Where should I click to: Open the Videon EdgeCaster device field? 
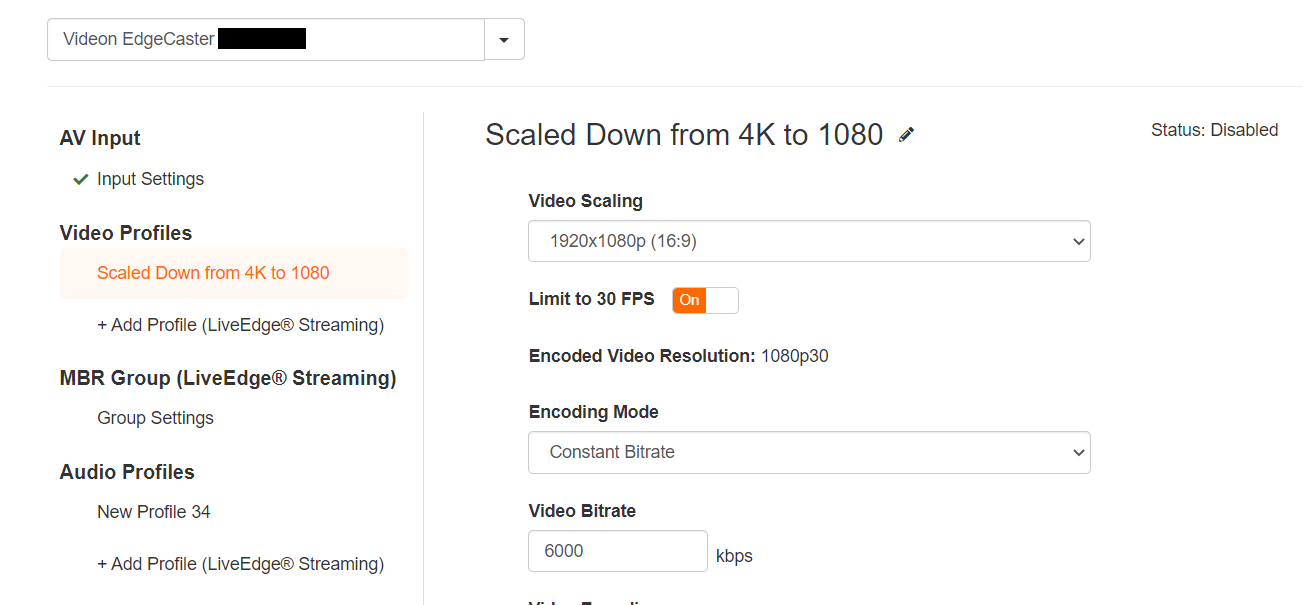(x=266, y=39)
